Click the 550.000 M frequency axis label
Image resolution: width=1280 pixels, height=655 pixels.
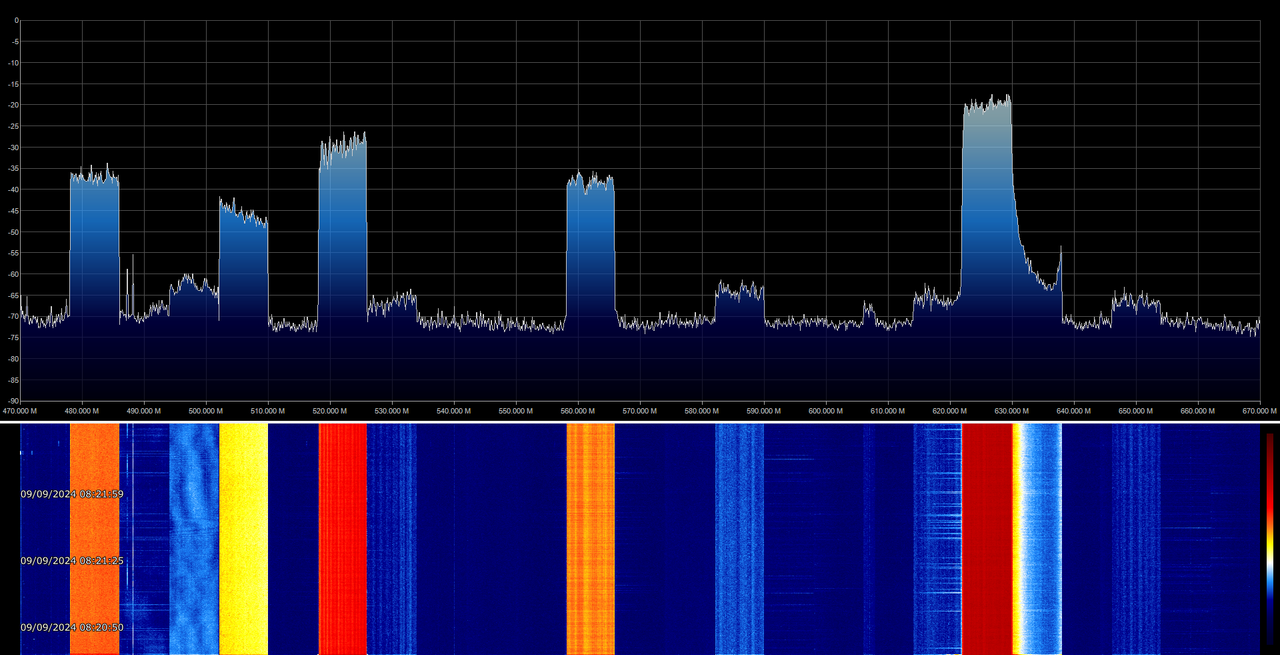pyautogui.click(x=516, y=411)
